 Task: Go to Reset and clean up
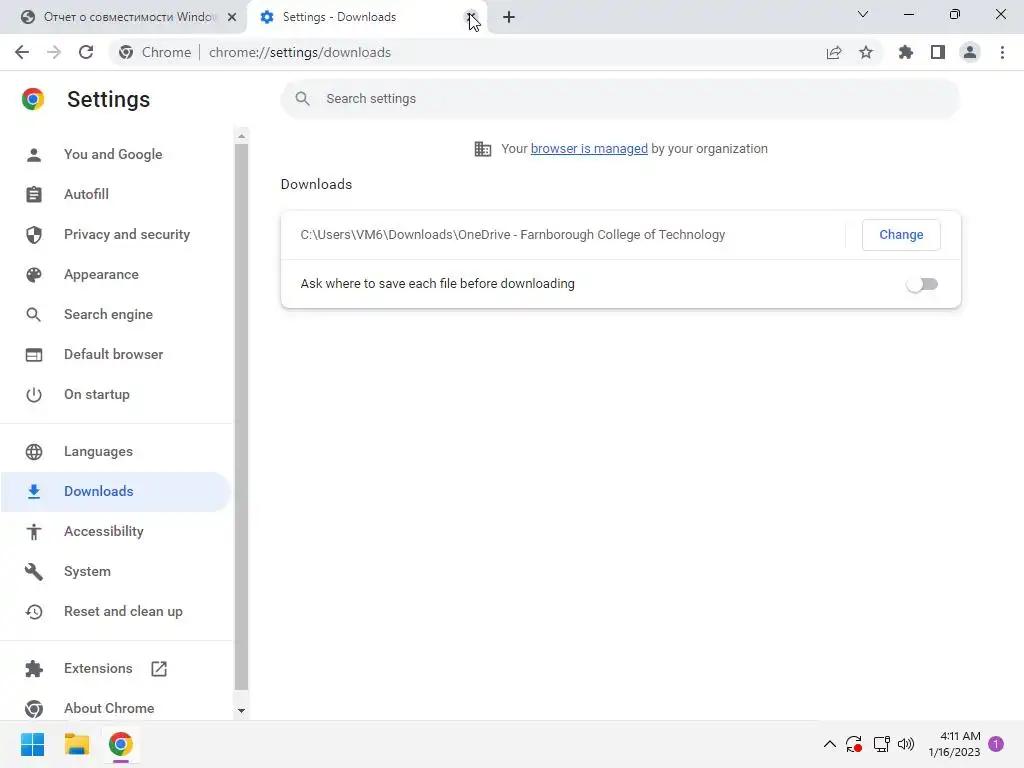click(116, 611)
